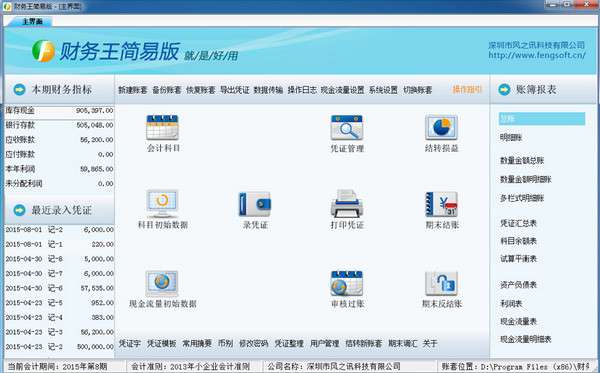The height and width of the screenshot is (373, 600).
Task: Open 试算平衡表 report
Action: [518, 259]
